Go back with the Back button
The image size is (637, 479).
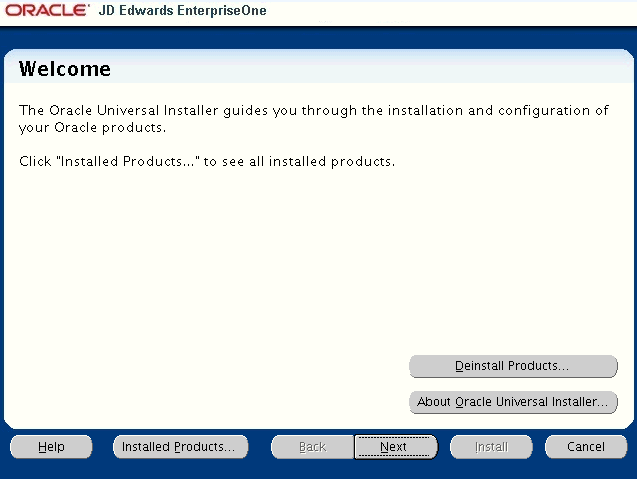[312, 447]
